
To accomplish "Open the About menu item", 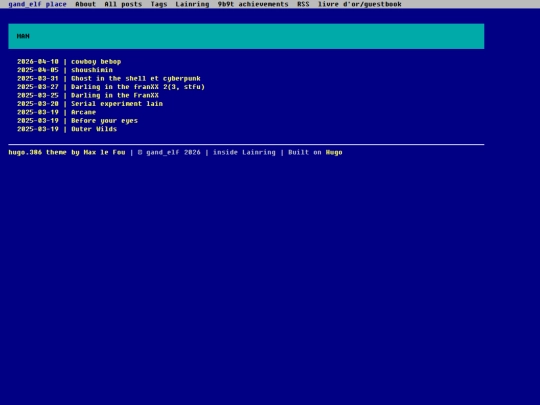I will click(x=85, y=4).
